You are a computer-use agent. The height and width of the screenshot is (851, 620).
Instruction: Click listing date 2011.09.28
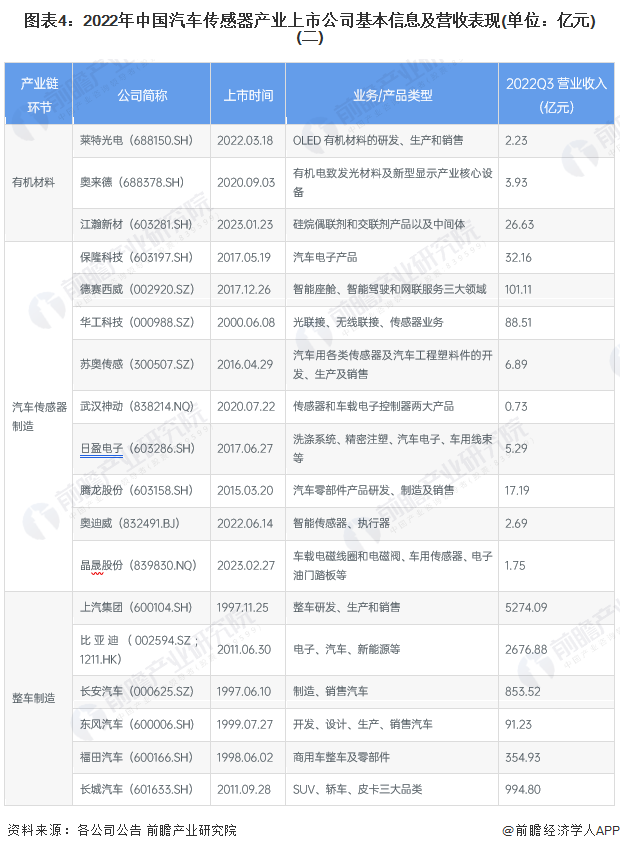tap(244, 790)
